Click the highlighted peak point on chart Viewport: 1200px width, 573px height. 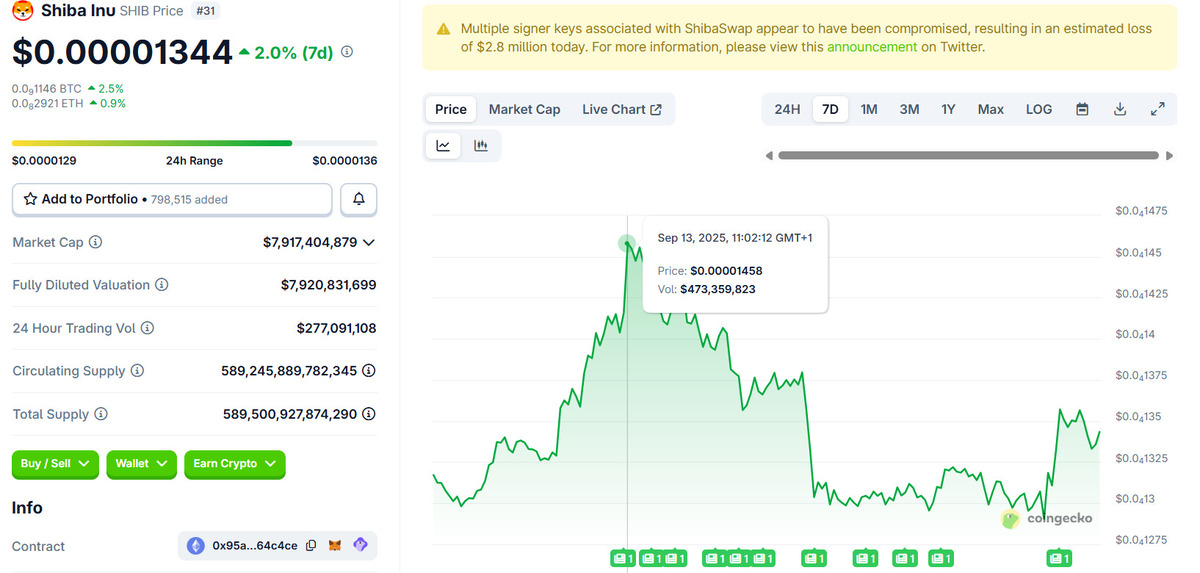click(627, 242)
